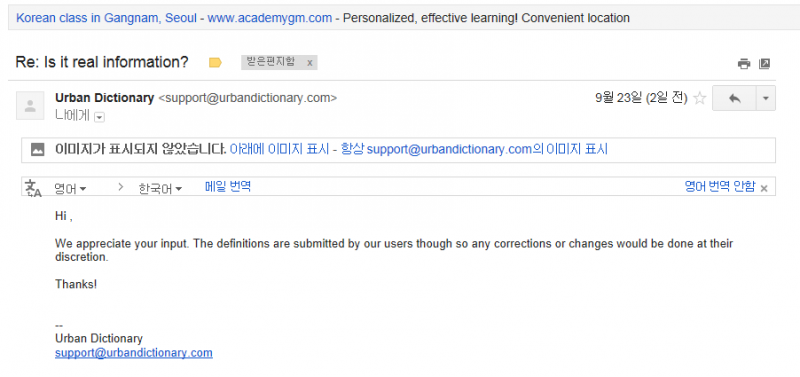800x377 pixels.
Task: Click the reply arrow button
Action: coord(734,98)
